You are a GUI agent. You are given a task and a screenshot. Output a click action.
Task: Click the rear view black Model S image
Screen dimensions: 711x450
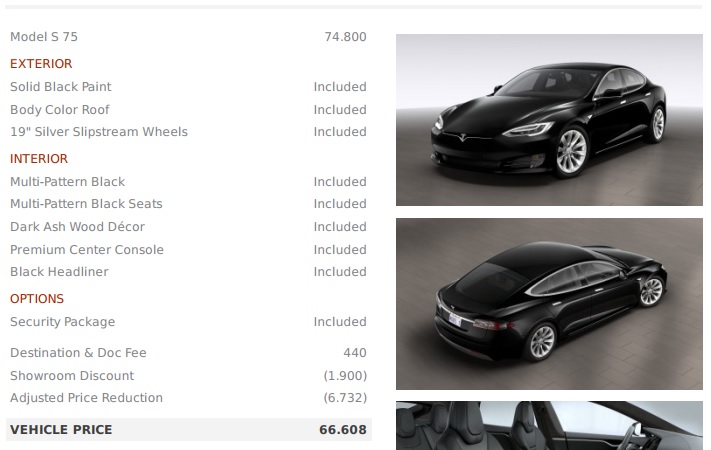tap(549, 304)
